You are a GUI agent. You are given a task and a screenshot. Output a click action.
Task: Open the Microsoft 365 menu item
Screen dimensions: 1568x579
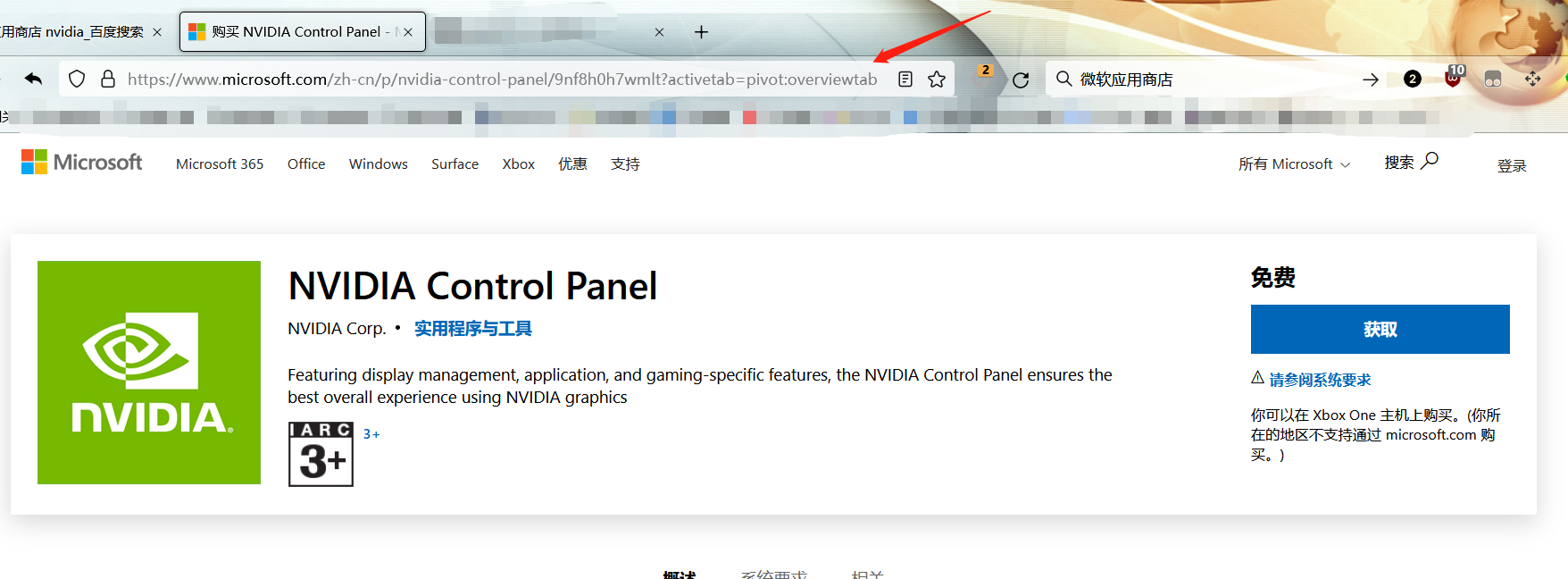click(220, 164)
